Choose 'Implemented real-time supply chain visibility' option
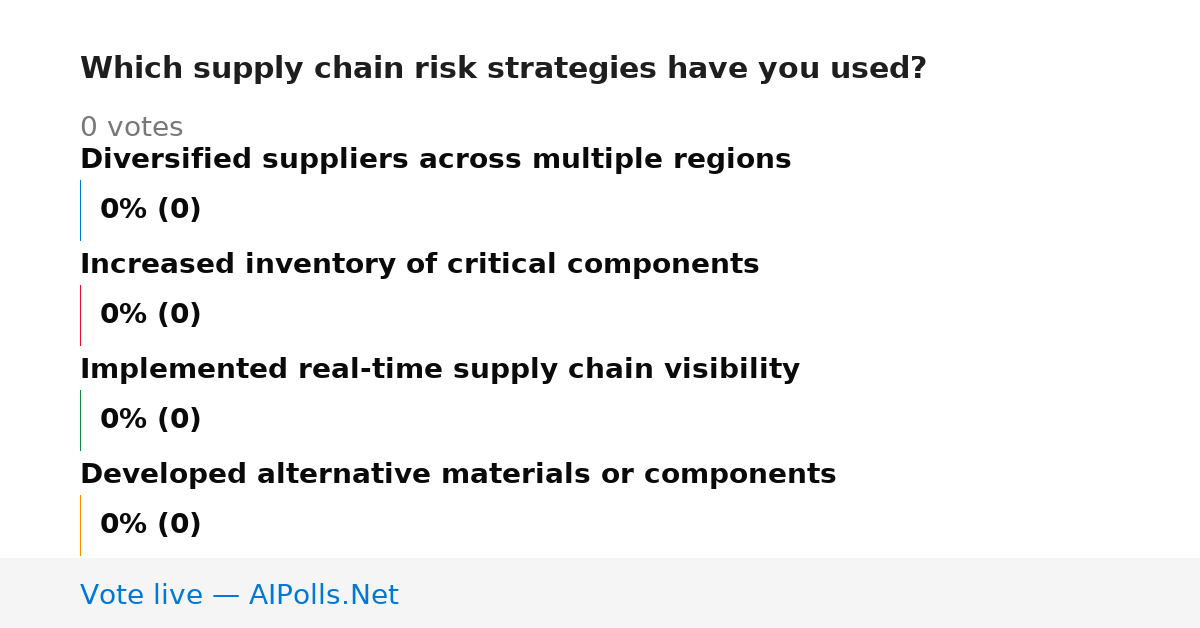This screenshot has height=628, width=1200. point(440,370)
